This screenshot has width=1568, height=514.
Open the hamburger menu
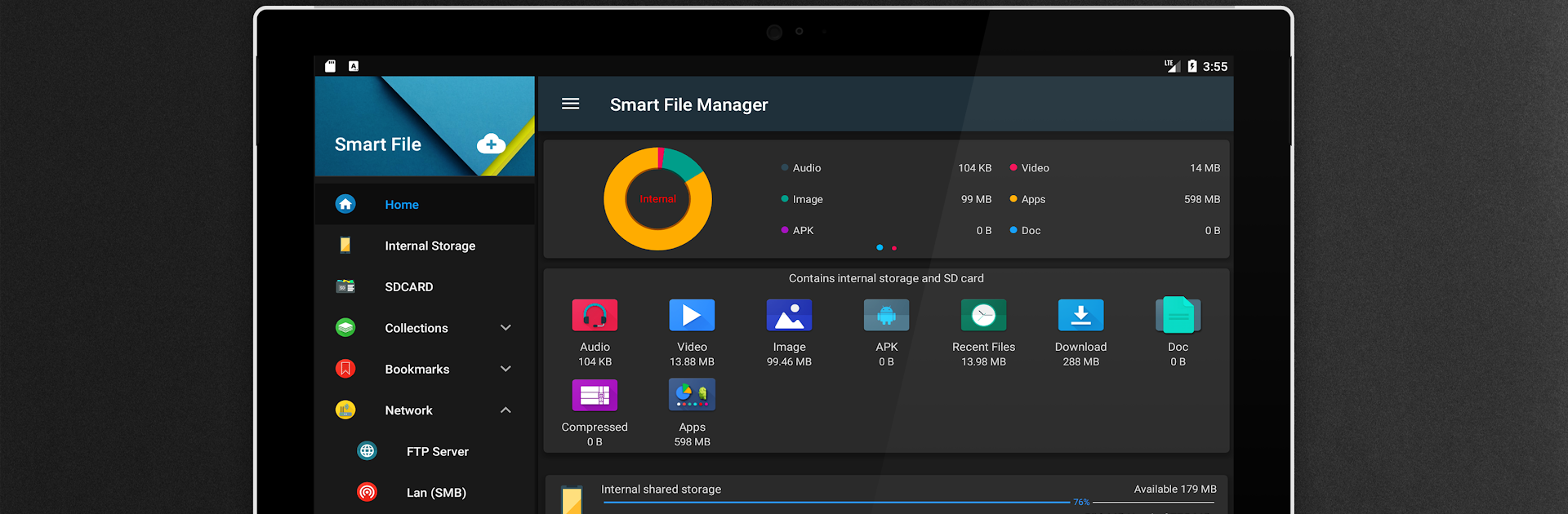click(x=570, y=104)
